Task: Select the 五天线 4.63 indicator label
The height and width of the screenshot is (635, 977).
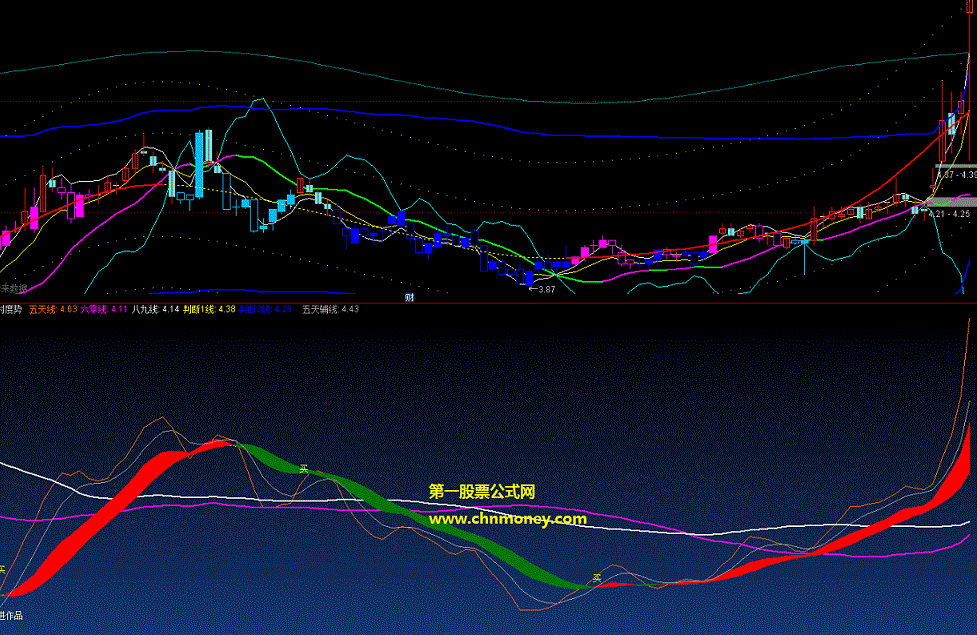Action: pos(53,309)
